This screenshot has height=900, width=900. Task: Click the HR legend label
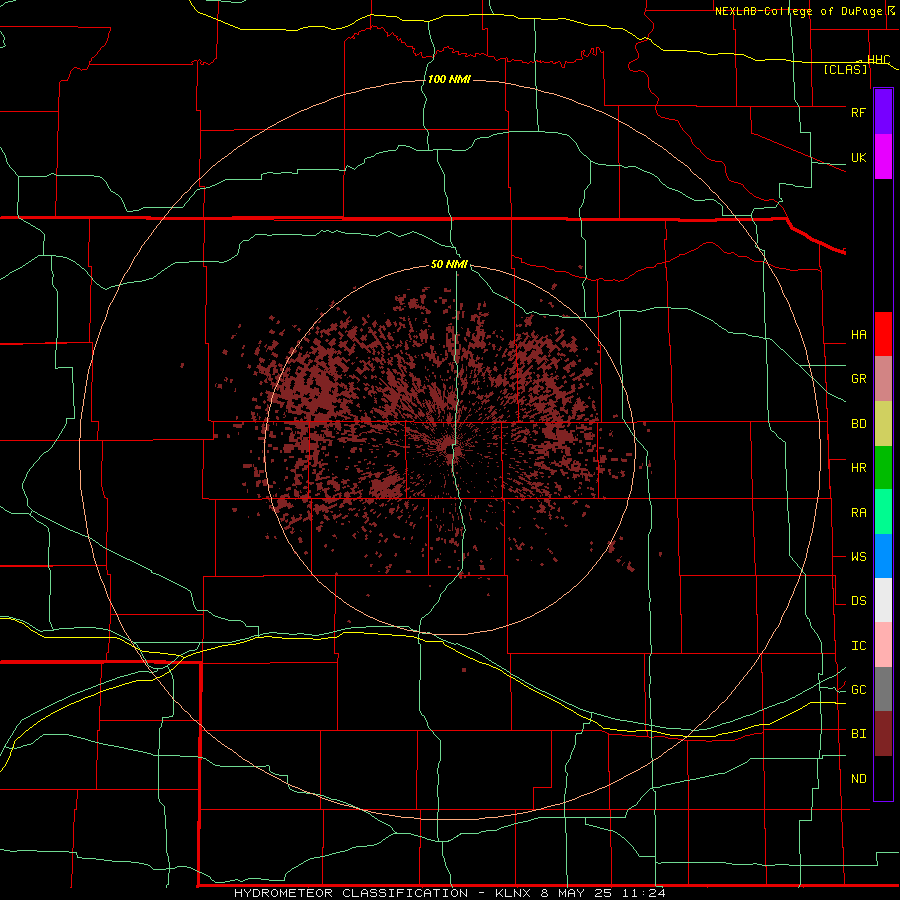858,468
